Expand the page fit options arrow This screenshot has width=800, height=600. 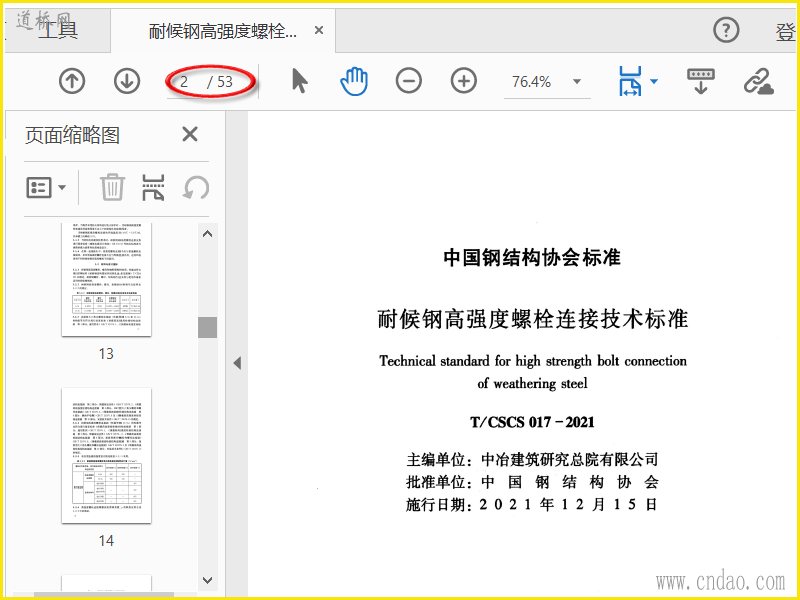coord(654,82)
